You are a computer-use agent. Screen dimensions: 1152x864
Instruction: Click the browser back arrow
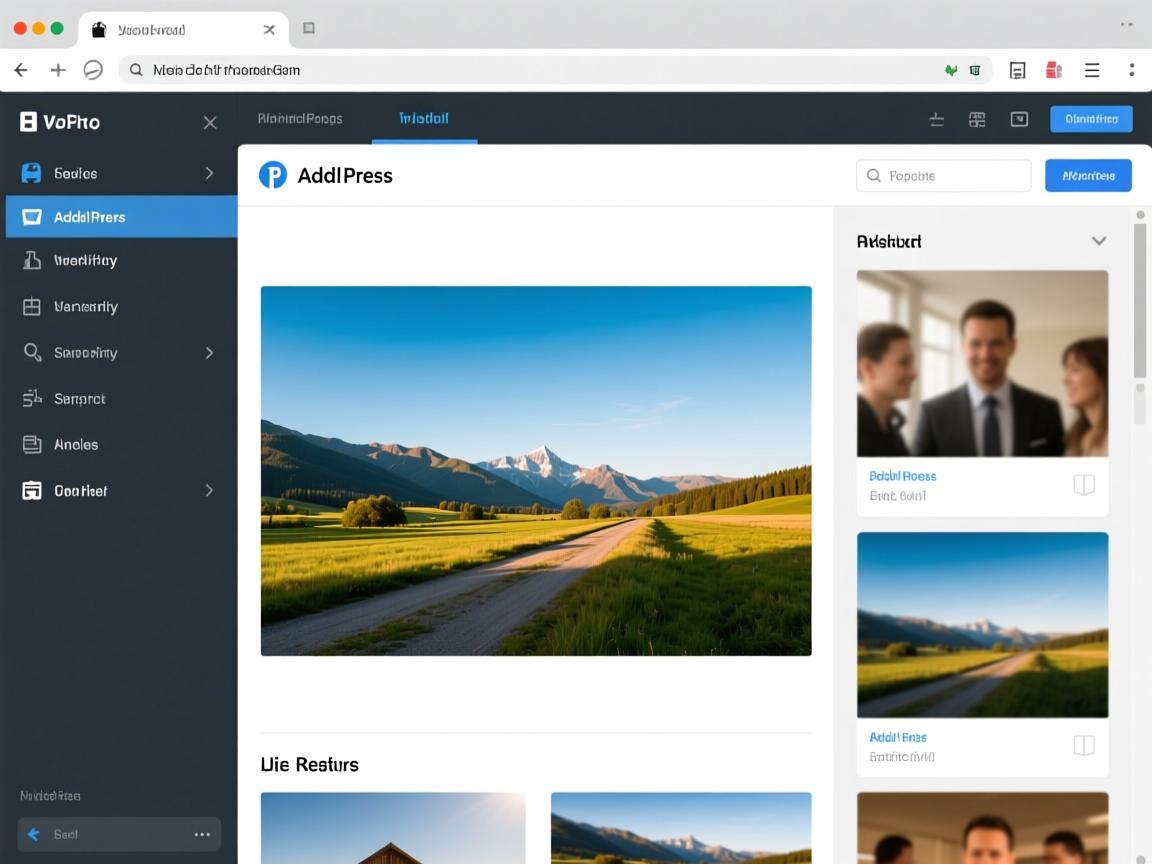point(21,70)
